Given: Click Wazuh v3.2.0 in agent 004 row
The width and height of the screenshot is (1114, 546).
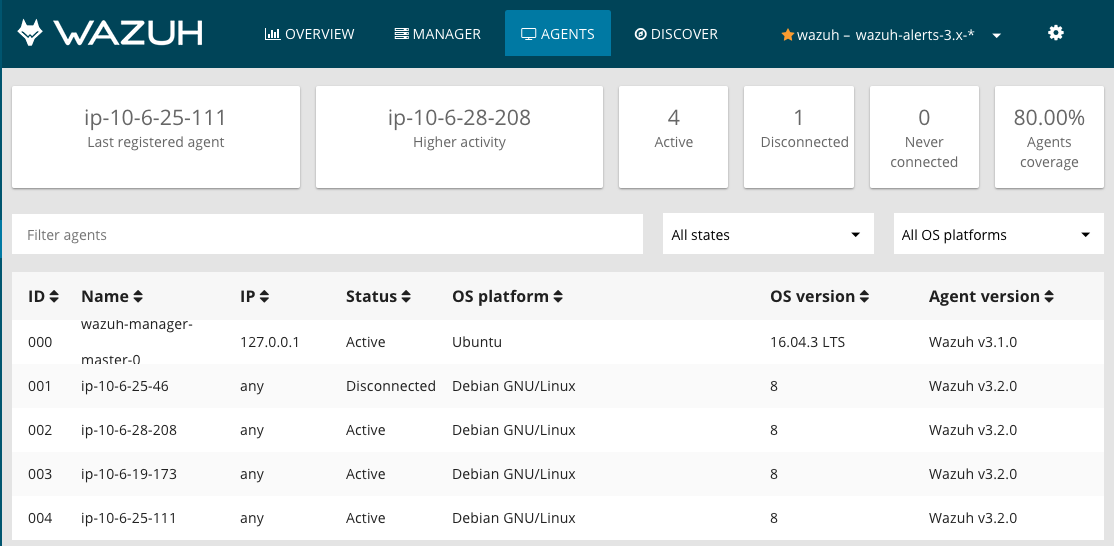Looking at the screenshot, I should tap(973, 518).
